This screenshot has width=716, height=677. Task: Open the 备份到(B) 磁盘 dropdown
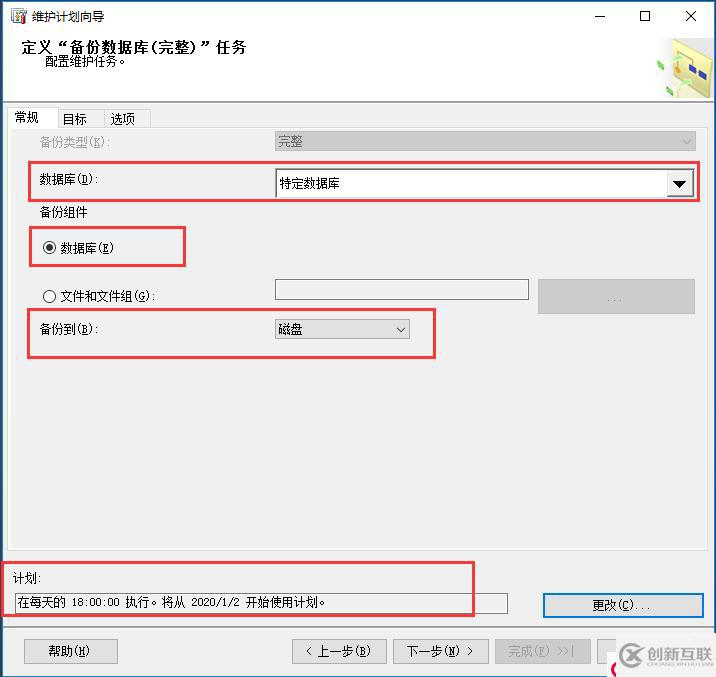(x=342, y=329)
